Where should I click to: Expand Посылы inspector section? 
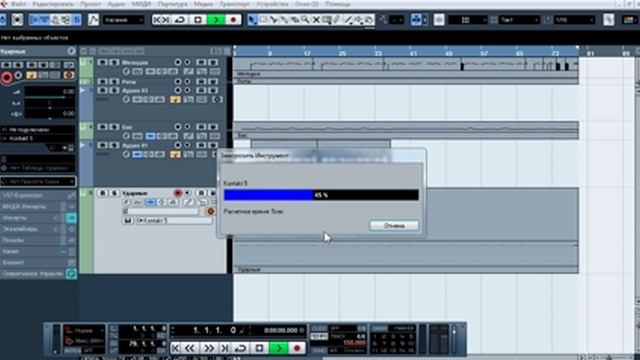tap(38, 240)
